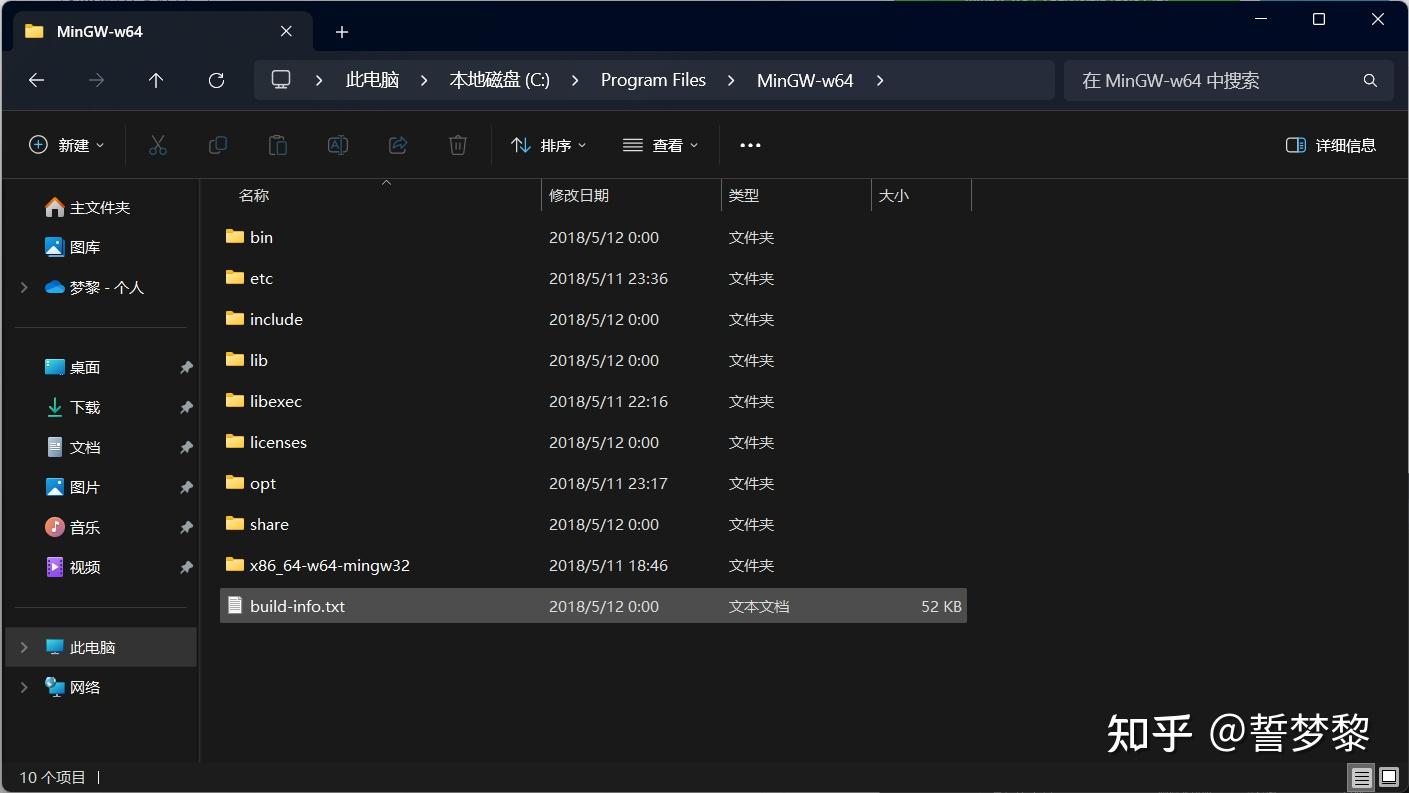Image resolution: width=1409 pixels, height=793 pixels.
Task: Open the 查看 view dropdown
Action: tap(660, 145)
